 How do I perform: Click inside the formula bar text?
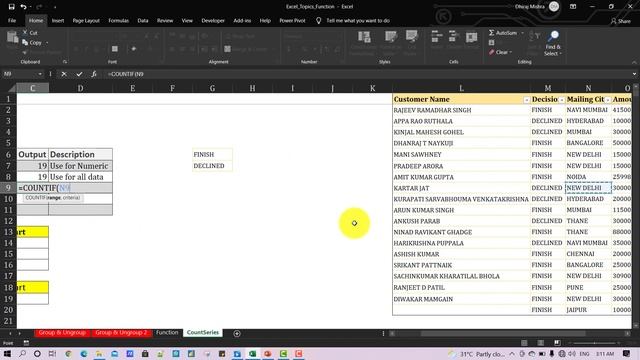pos(126,74)
